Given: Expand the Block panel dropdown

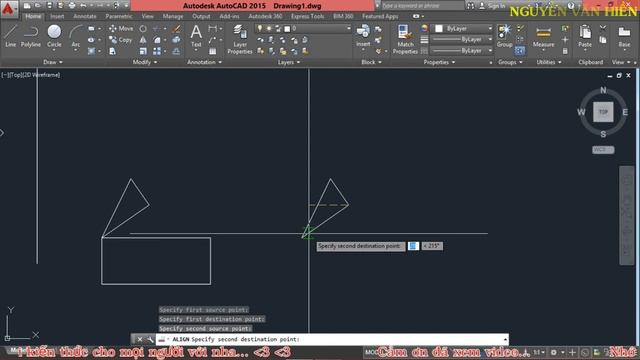Looking at the screenshot, I should [x=371, y=62].
